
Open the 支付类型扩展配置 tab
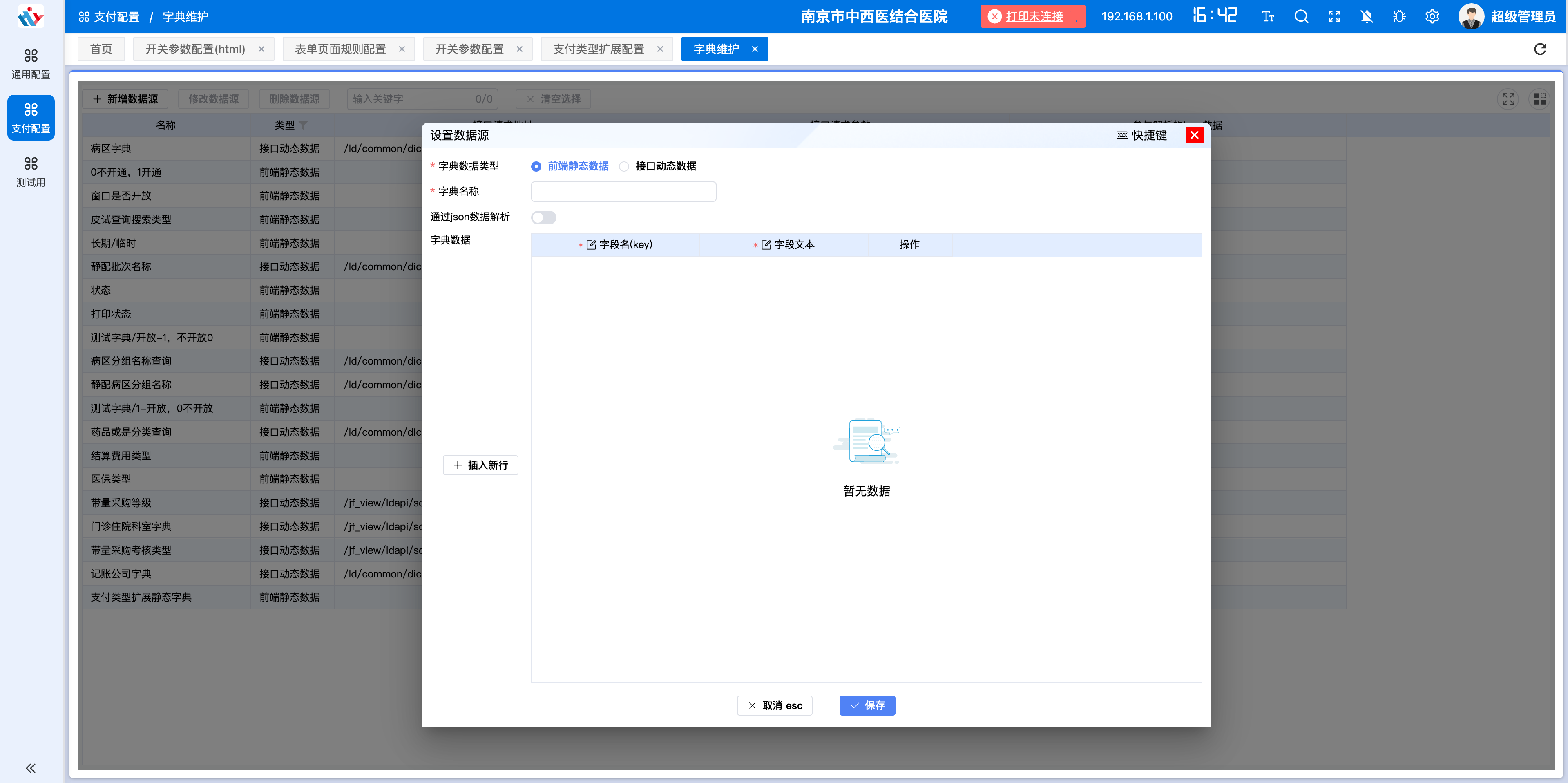[x=600, y=49]
